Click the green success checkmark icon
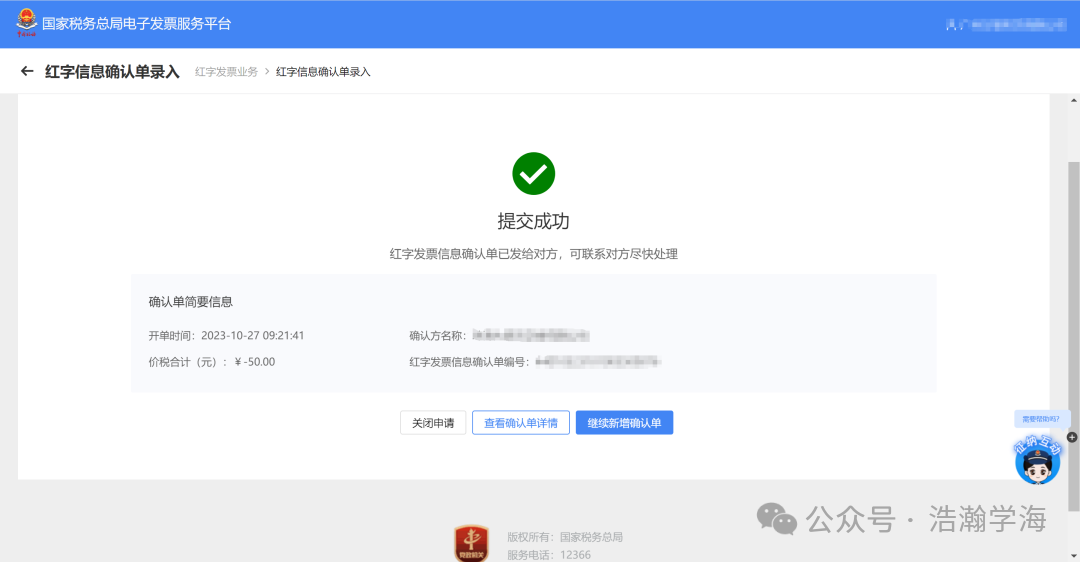 point(533,174)
